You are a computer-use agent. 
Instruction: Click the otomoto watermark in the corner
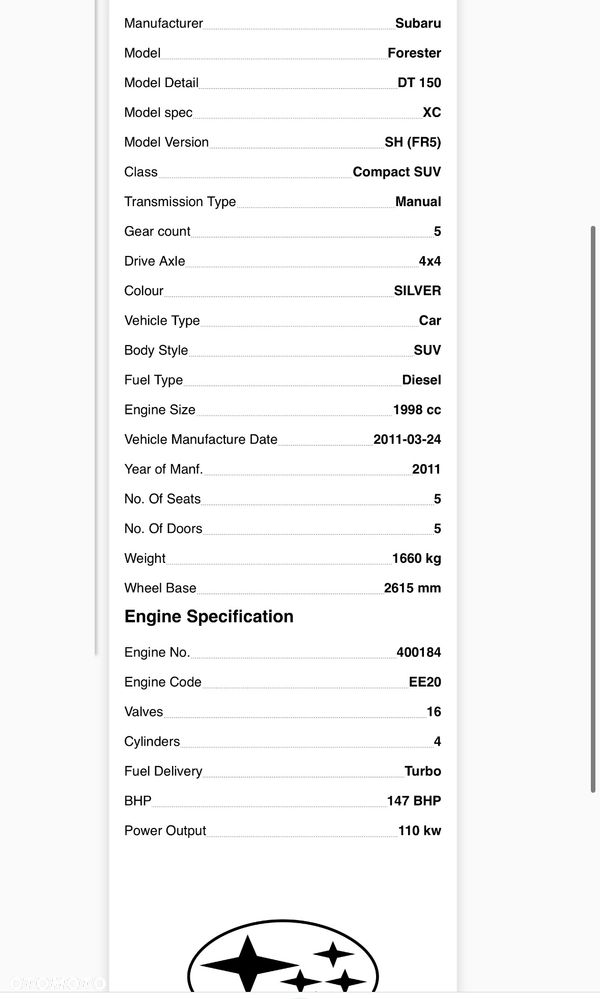[x=57, y=984]
